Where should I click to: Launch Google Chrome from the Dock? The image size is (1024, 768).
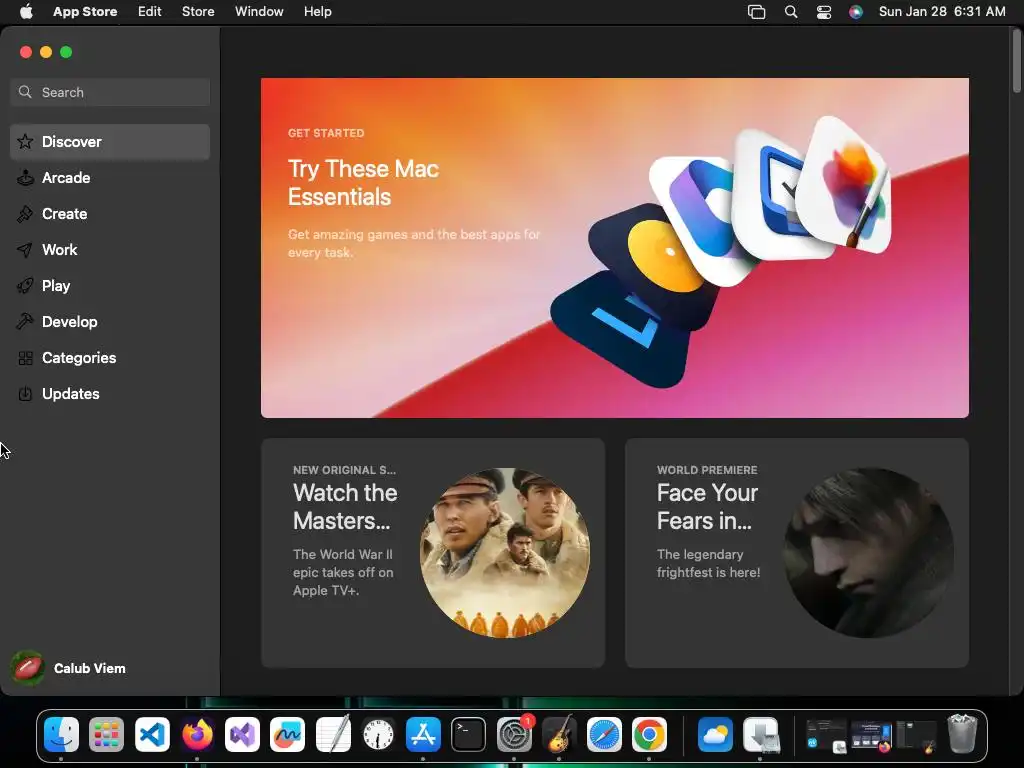coord(649,734)
